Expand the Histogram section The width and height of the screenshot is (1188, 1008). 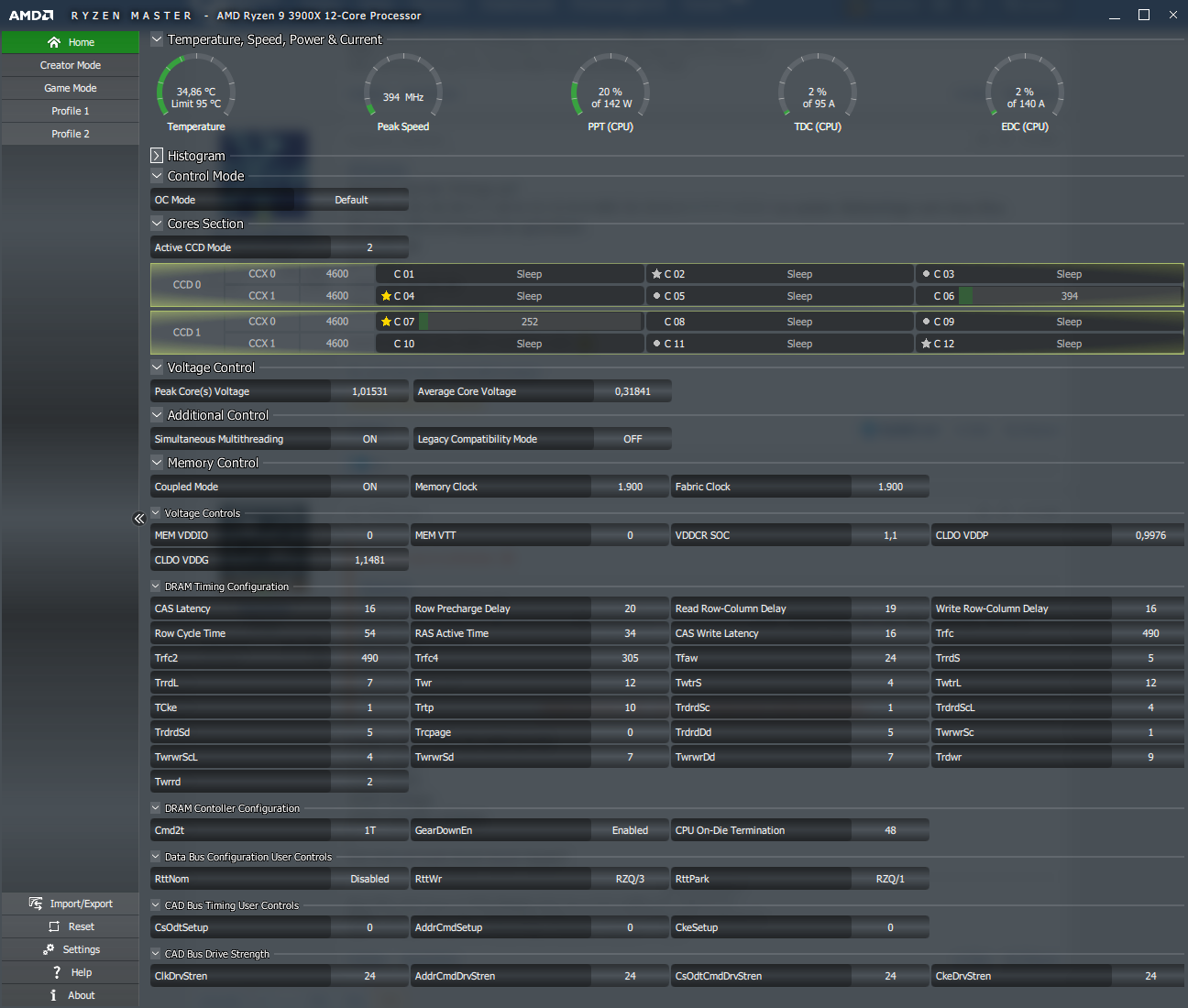[157, 156]
